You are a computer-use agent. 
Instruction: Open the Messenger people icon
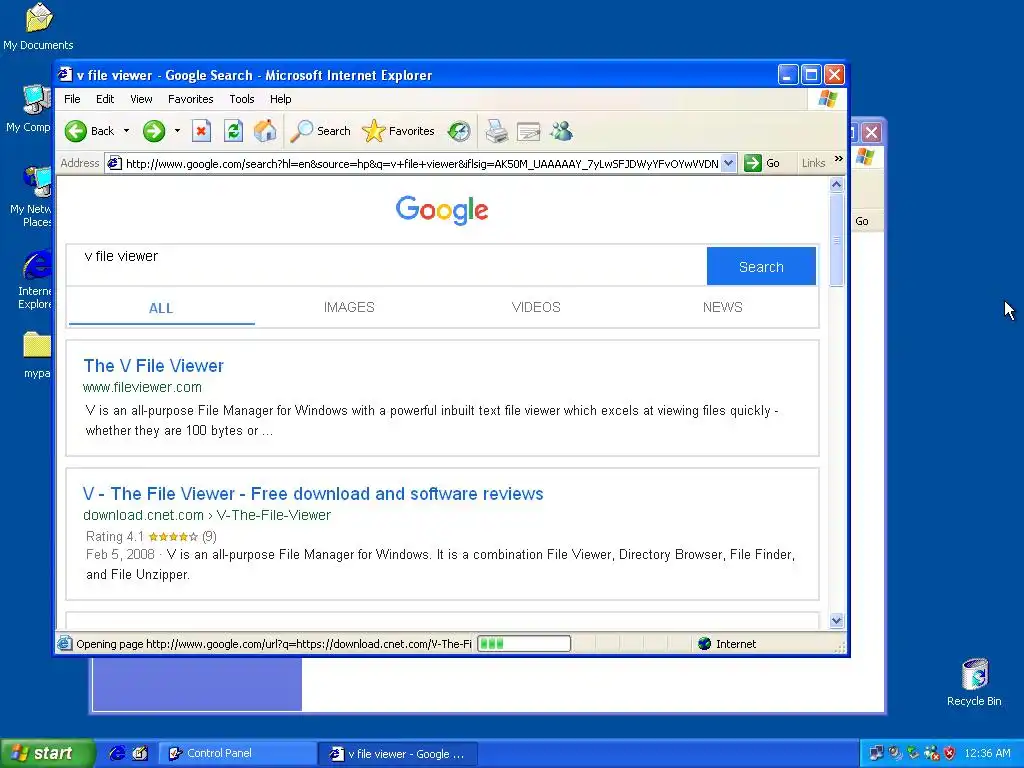click(x=561, y=131)
